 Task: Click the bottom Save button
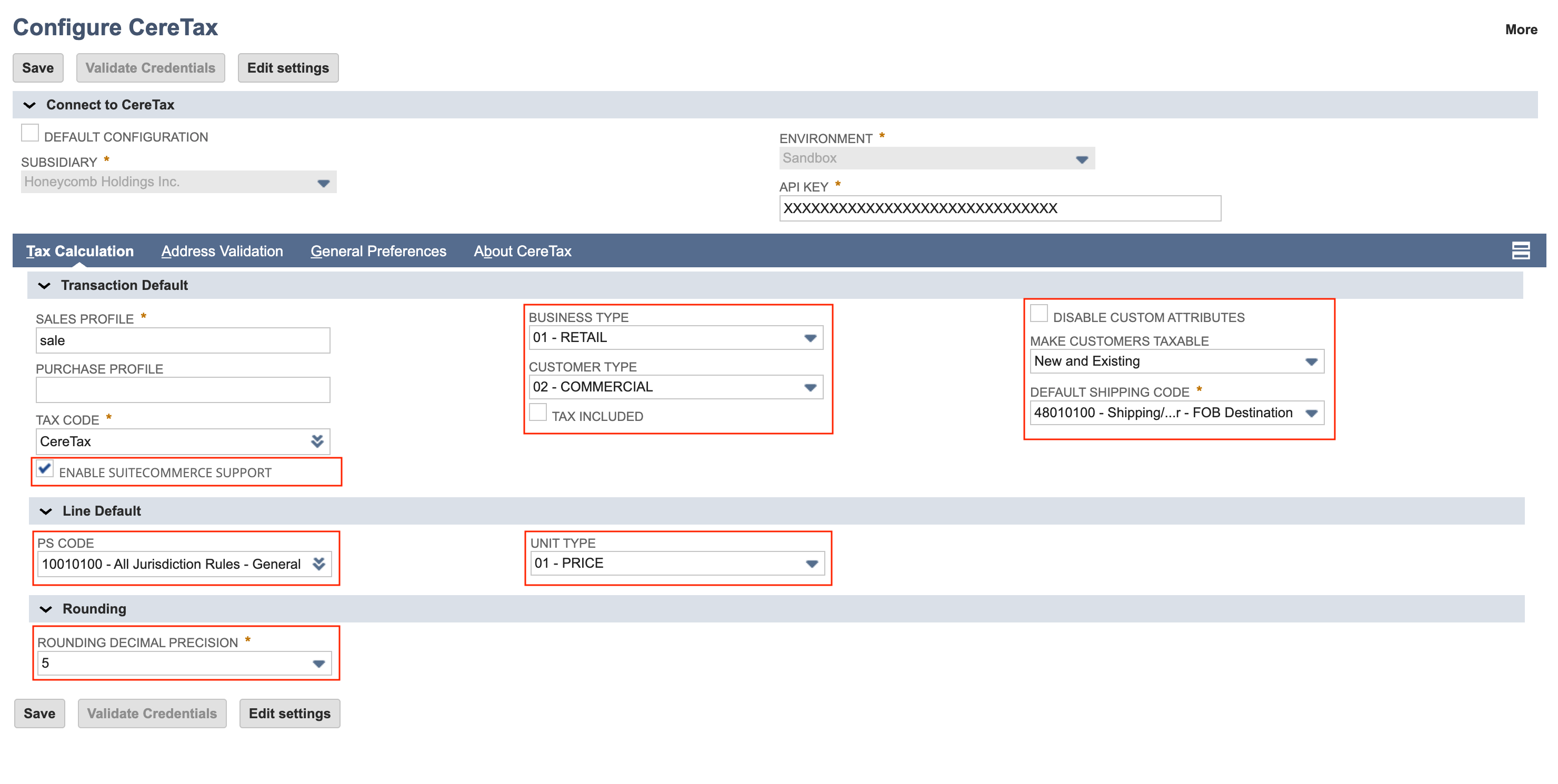click(x=40, y=713)
